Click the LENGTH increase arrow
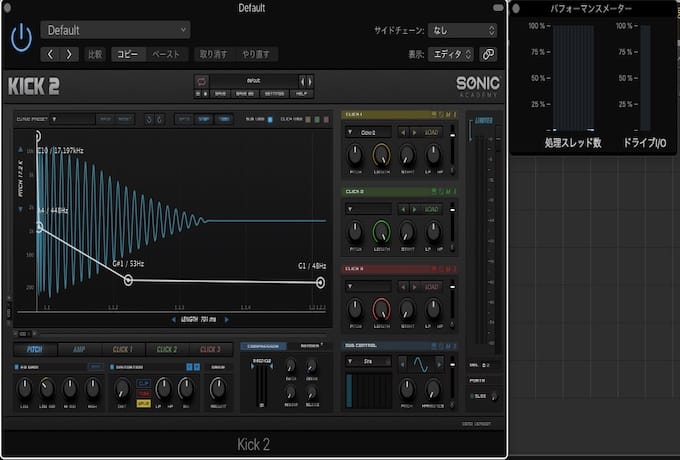The width and height of the screenshot is (680, 460). [x=227, y=320]
